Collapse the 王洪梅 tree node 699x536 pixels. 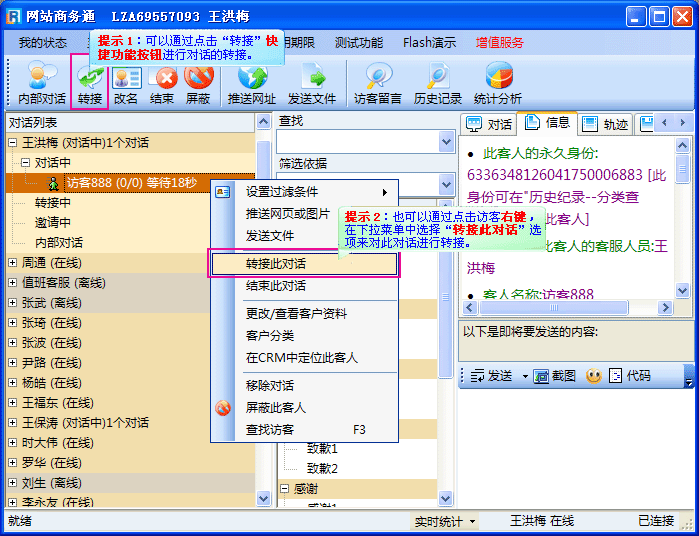[x=13, y=143]
